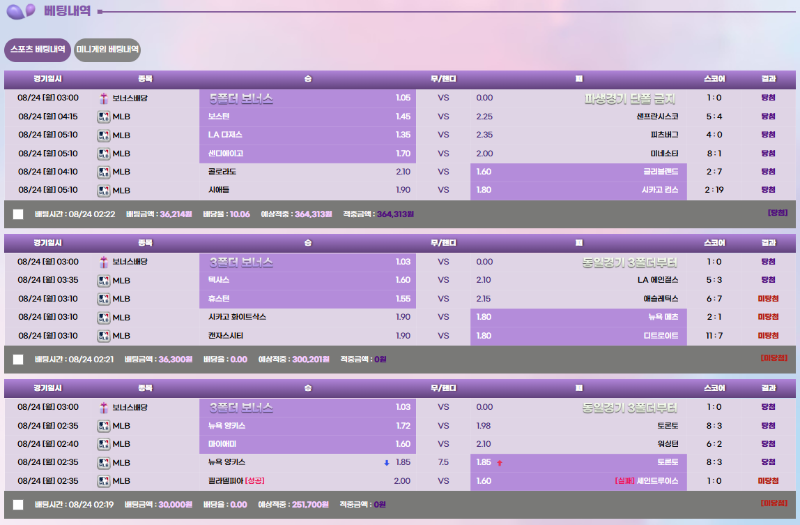Image resolution: width=800 pixels, height=525 pixels.
Task: Click the MLB icon in the 캔자스시티 row
Action: [104, 336]
